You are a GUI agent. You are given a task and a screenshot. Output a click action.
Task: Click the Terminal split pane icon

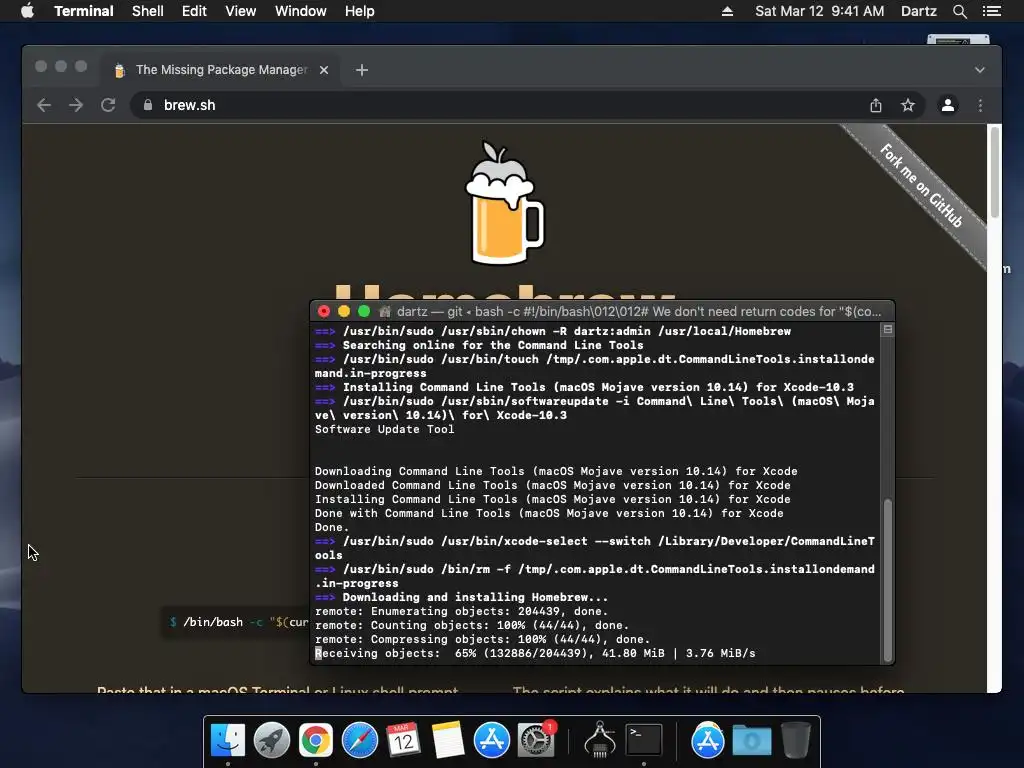[x=888, y=330]
